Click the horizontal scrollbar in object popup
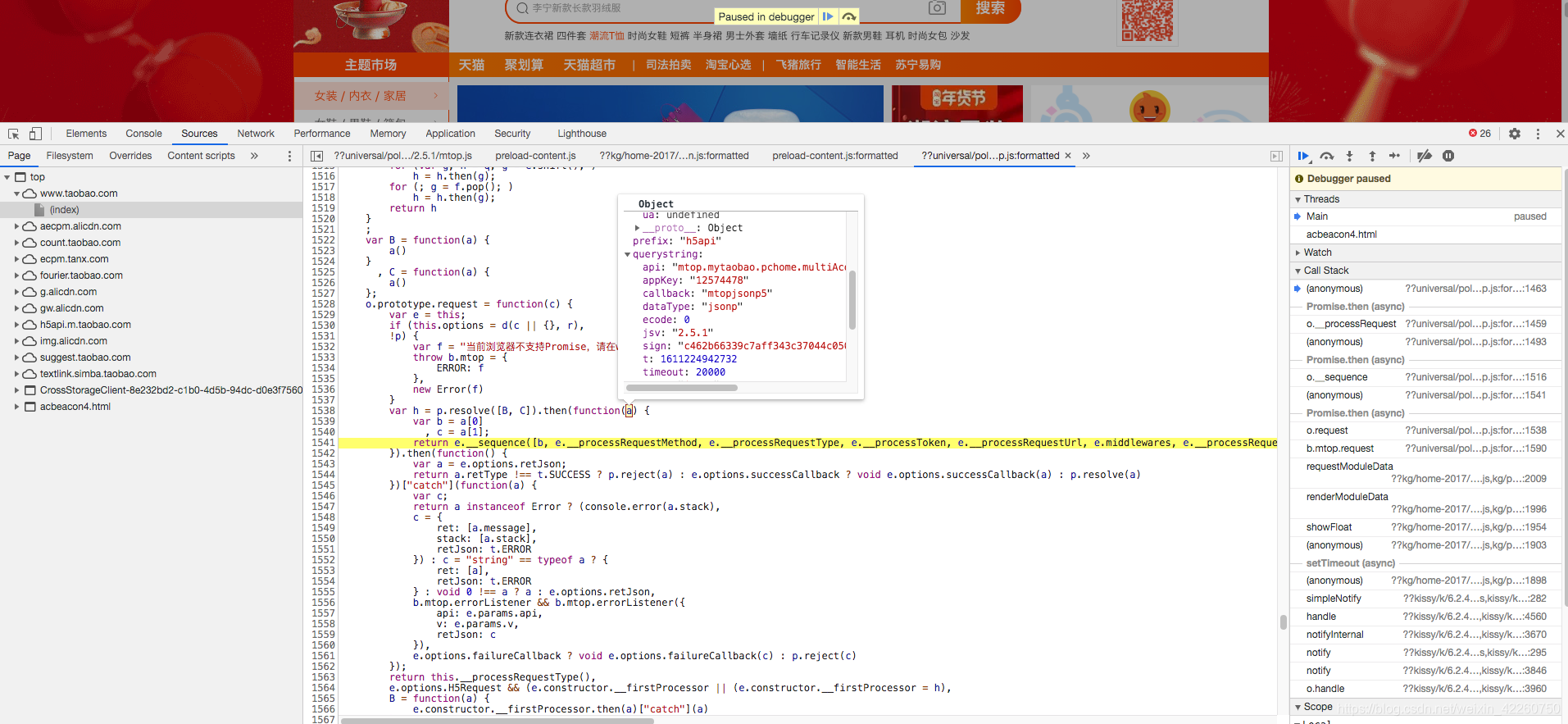The image size is (1568, 724). [682, 388]
